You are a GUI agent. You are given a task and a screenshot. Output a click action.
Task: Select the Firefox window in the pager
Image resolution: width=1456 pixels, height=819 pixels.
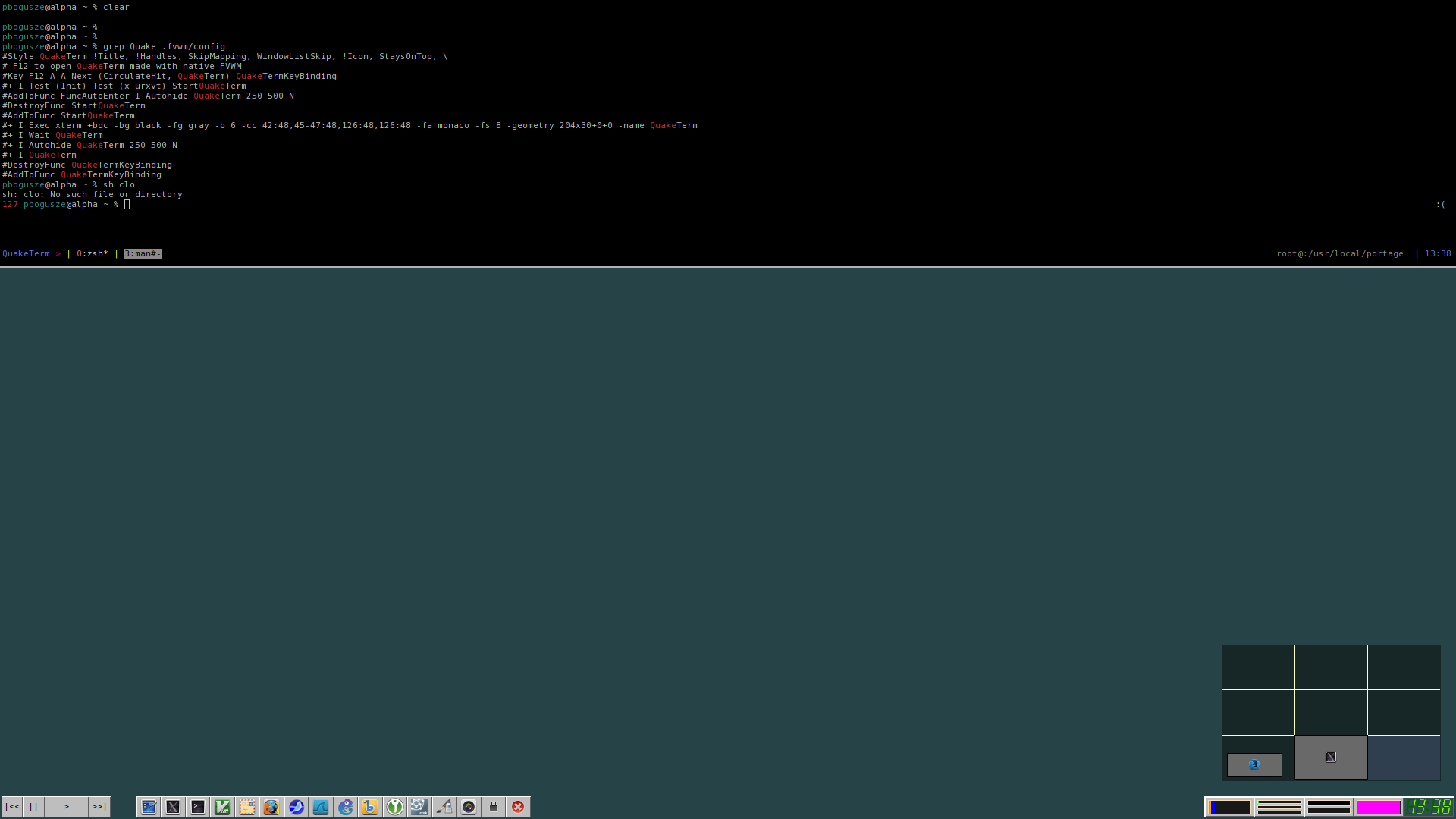(1254, 764)
